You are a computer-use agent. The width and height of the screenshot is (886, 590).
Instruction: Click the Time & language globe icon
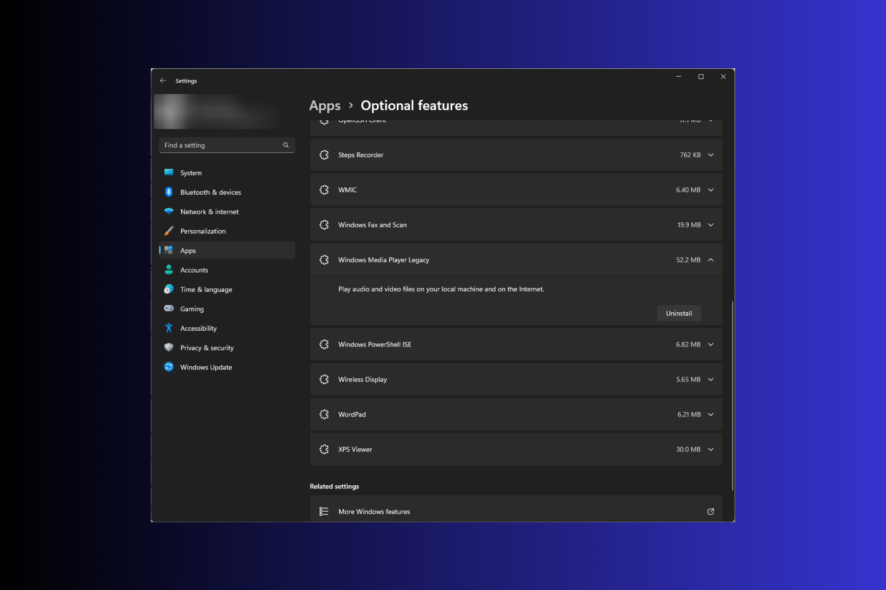click(x=168, y=289)
